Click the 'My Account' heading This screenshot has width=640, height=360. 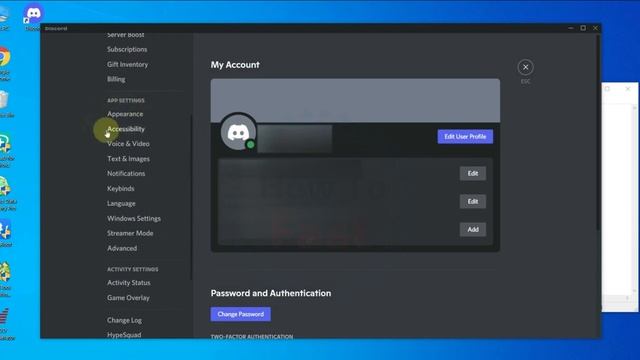pyautogui.click(x=235, y=65)
